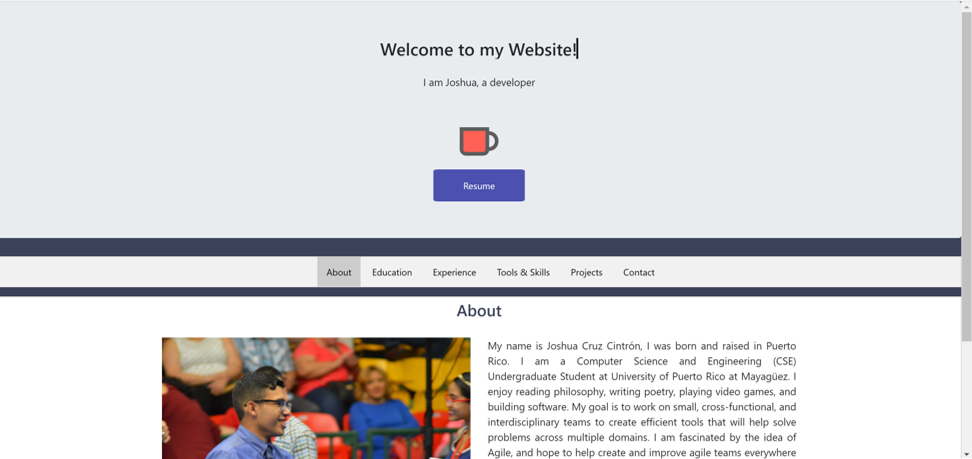Click the 'I am Joshua, a developer' subtitle

479,82
